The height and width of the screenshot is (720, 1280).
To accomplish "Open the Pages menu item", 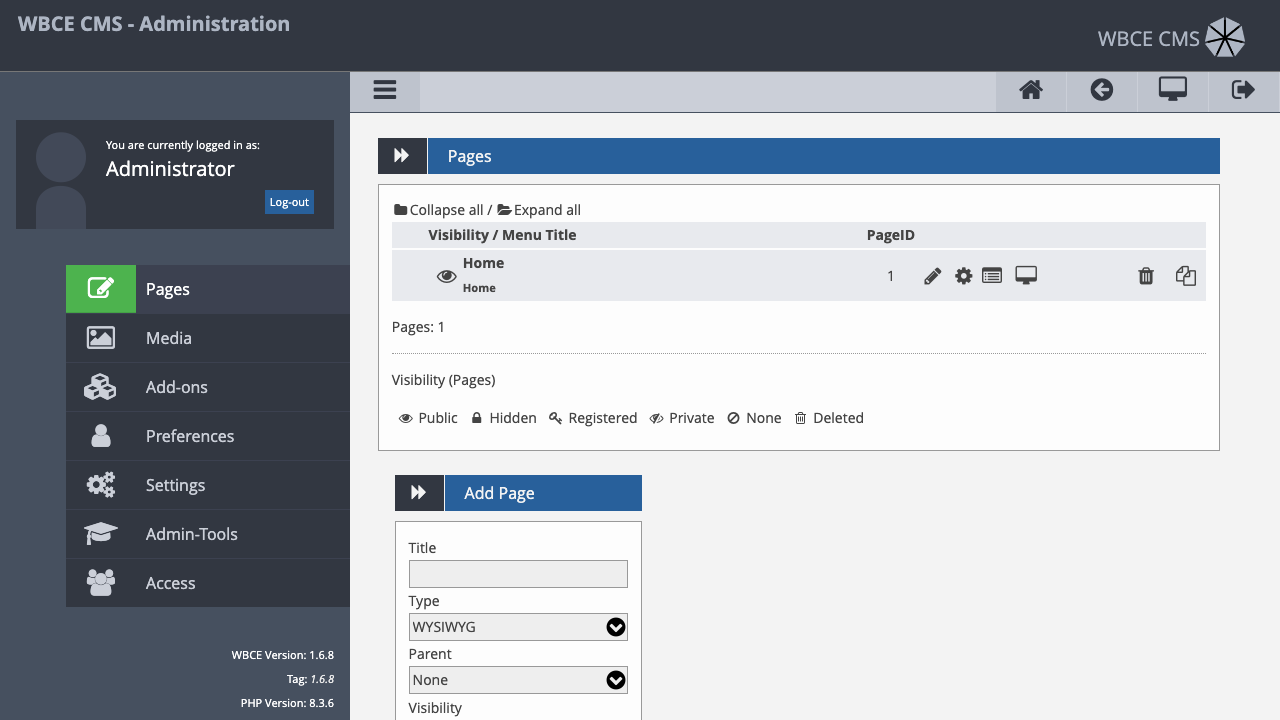I will [x=208, y=289].
